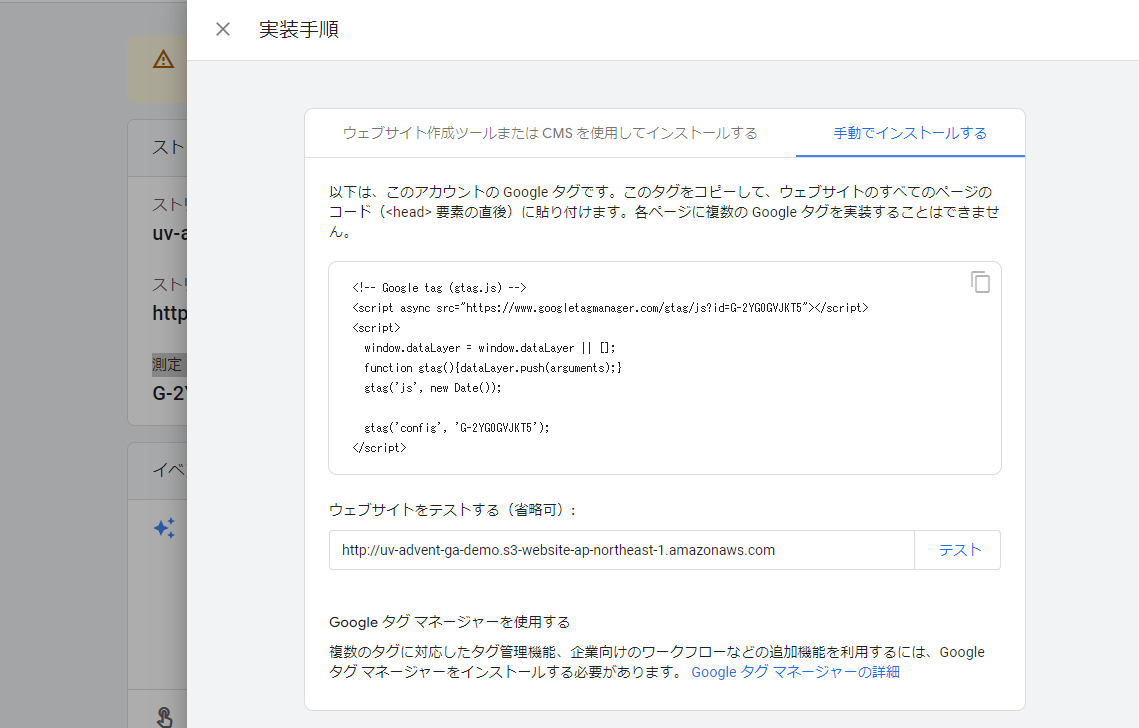The width and height of the screenshot is (1139, 728).
Task: Select the highlighted 測定 label in the sidebar
Action: tap(168, 364)
